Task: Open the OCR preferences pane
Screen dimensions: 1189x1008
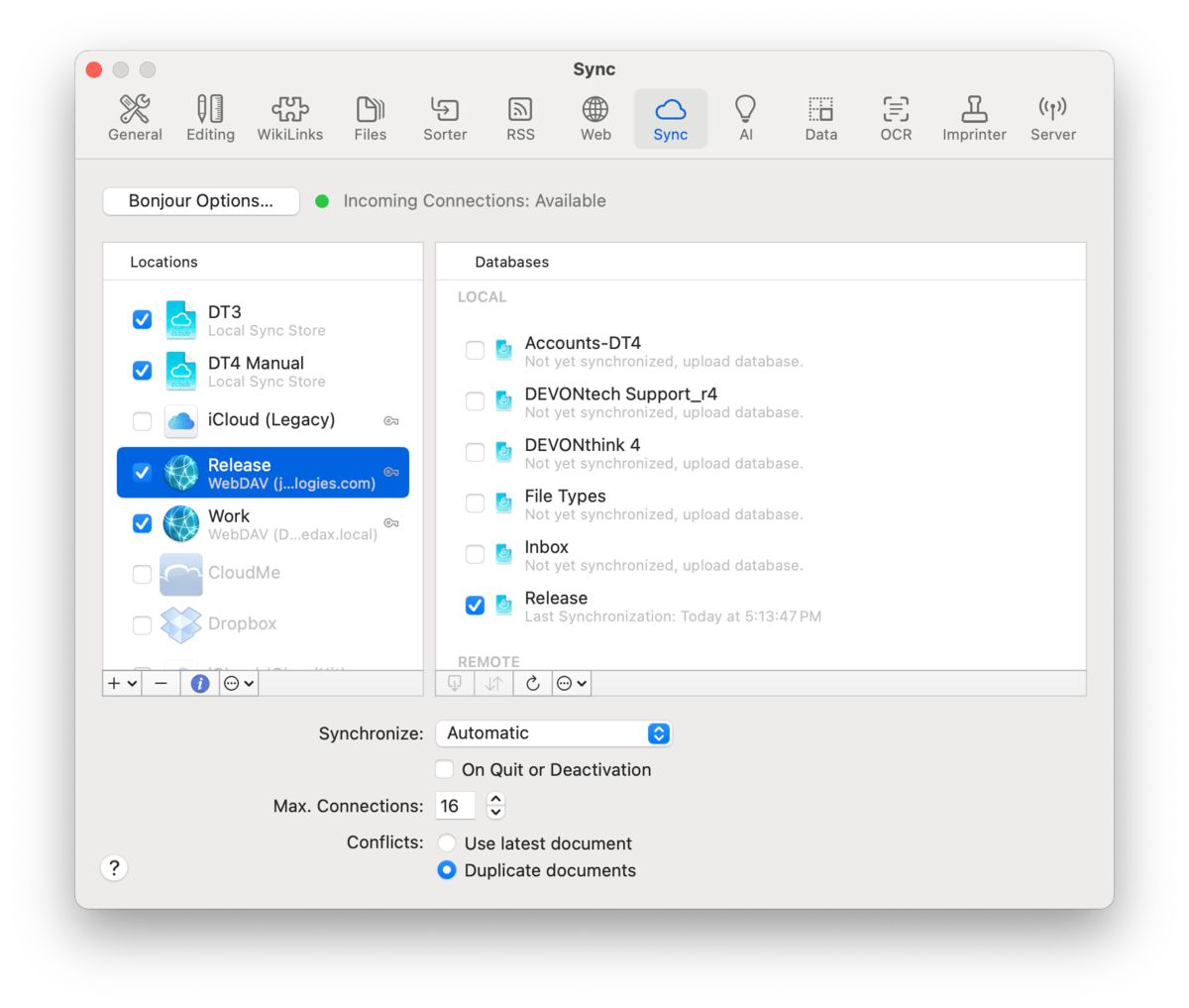Action: [x=895, y=119]
